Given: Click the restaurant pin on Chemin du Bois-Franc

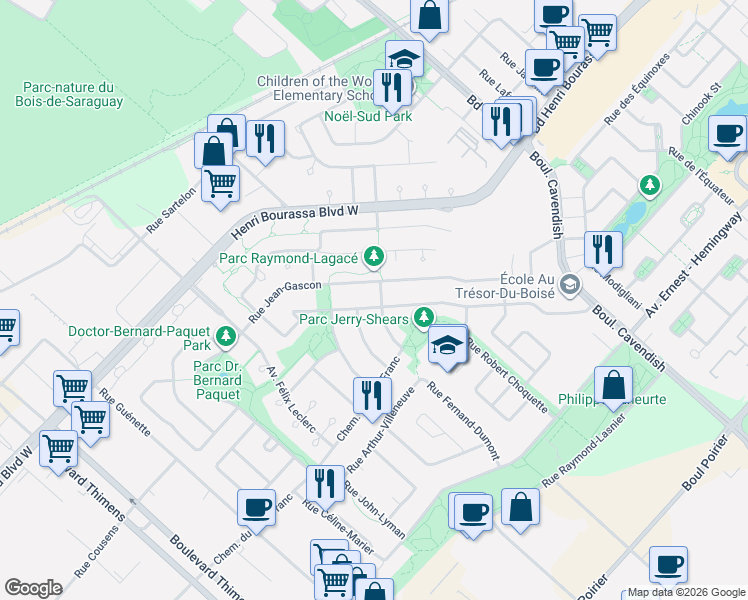Looking at the screenshot, I should (x=372, y=397).
